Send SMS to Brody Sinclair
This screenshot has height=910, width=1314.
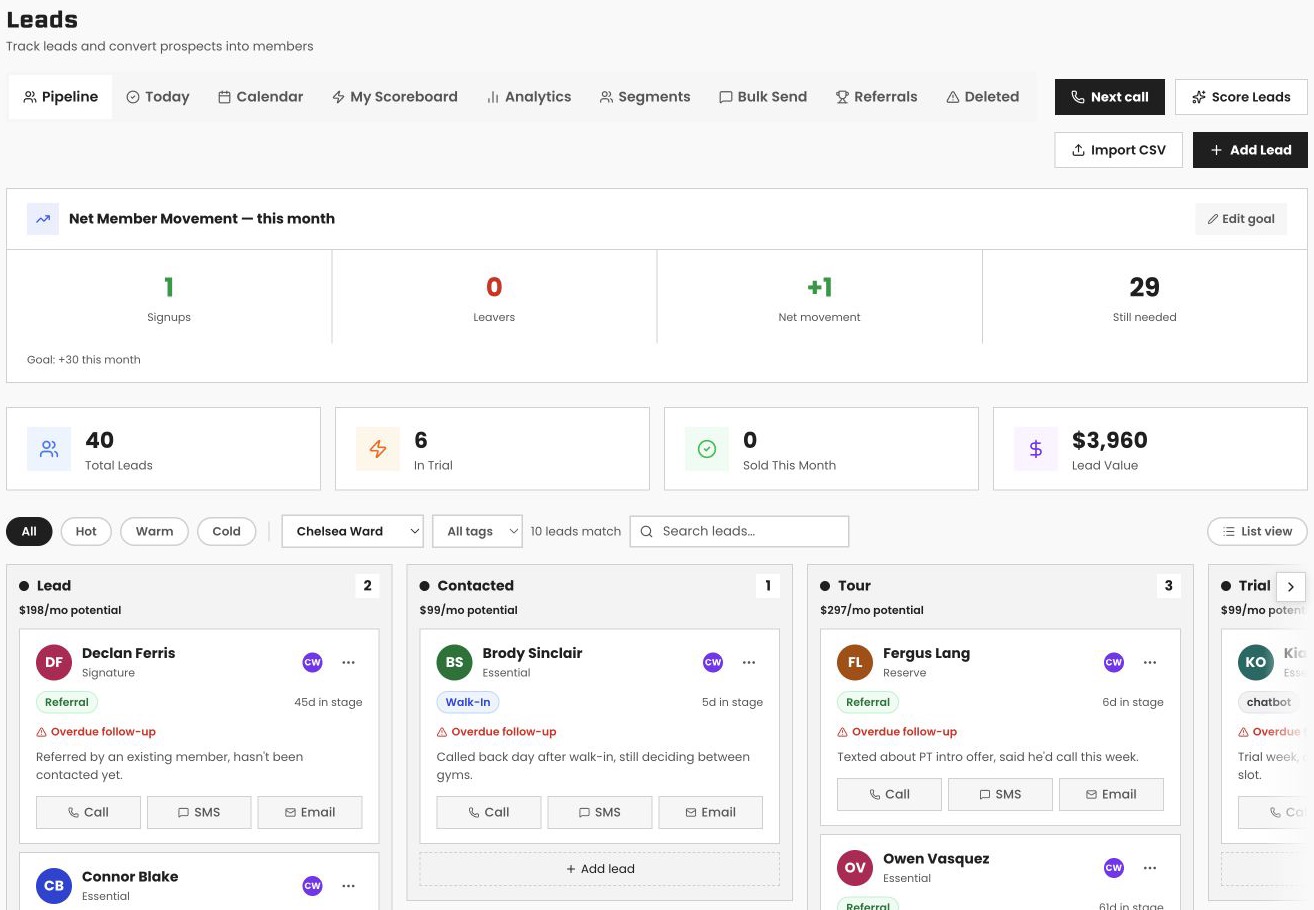pyautogui.click(x=600, y=812)
